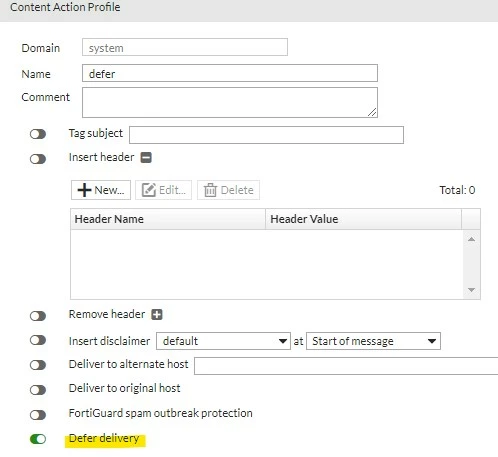Toggle Deliver to original host switch
This screenshot has width=498, height=457.
click(x=38, y=390)
